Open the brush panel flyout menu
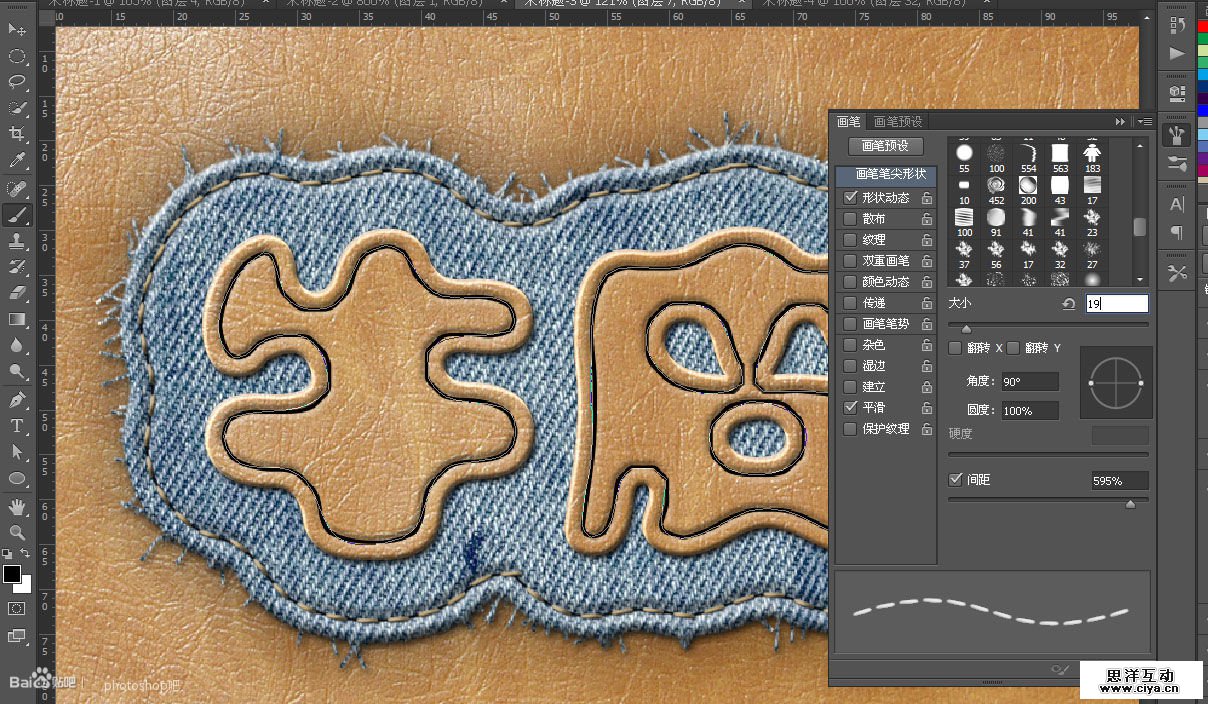Image resolution: width=1208 pixels, height=704 pixels. click(1145, 121)
